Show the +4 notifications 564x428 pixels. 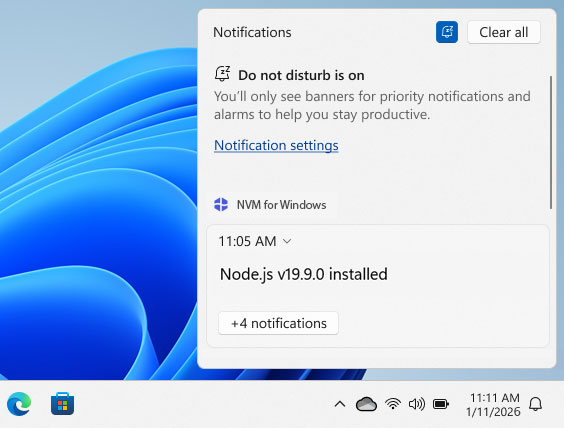point(278,323)
